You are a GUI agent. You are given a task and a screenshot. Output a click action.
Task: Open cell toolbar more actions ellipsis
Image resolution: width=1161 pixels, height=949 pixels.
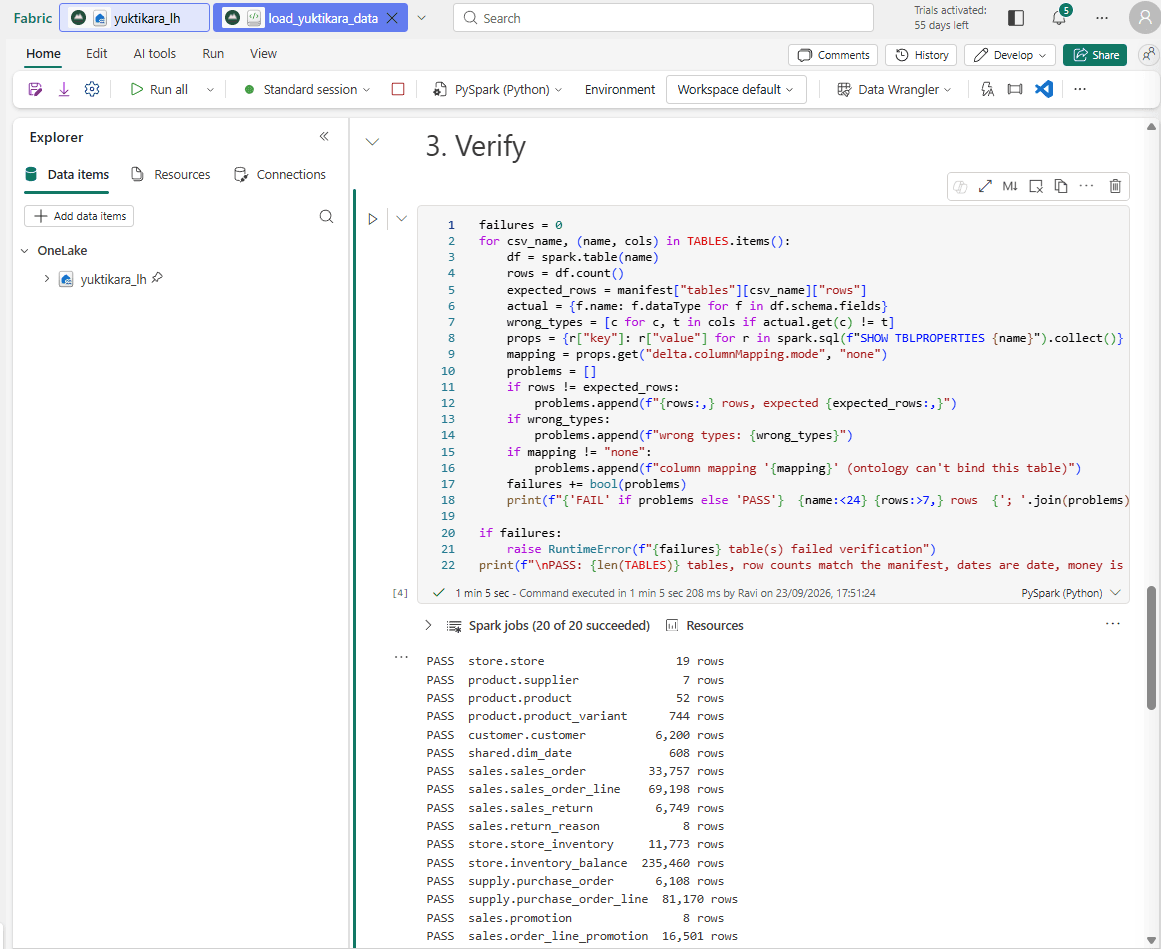point(1086,187)
